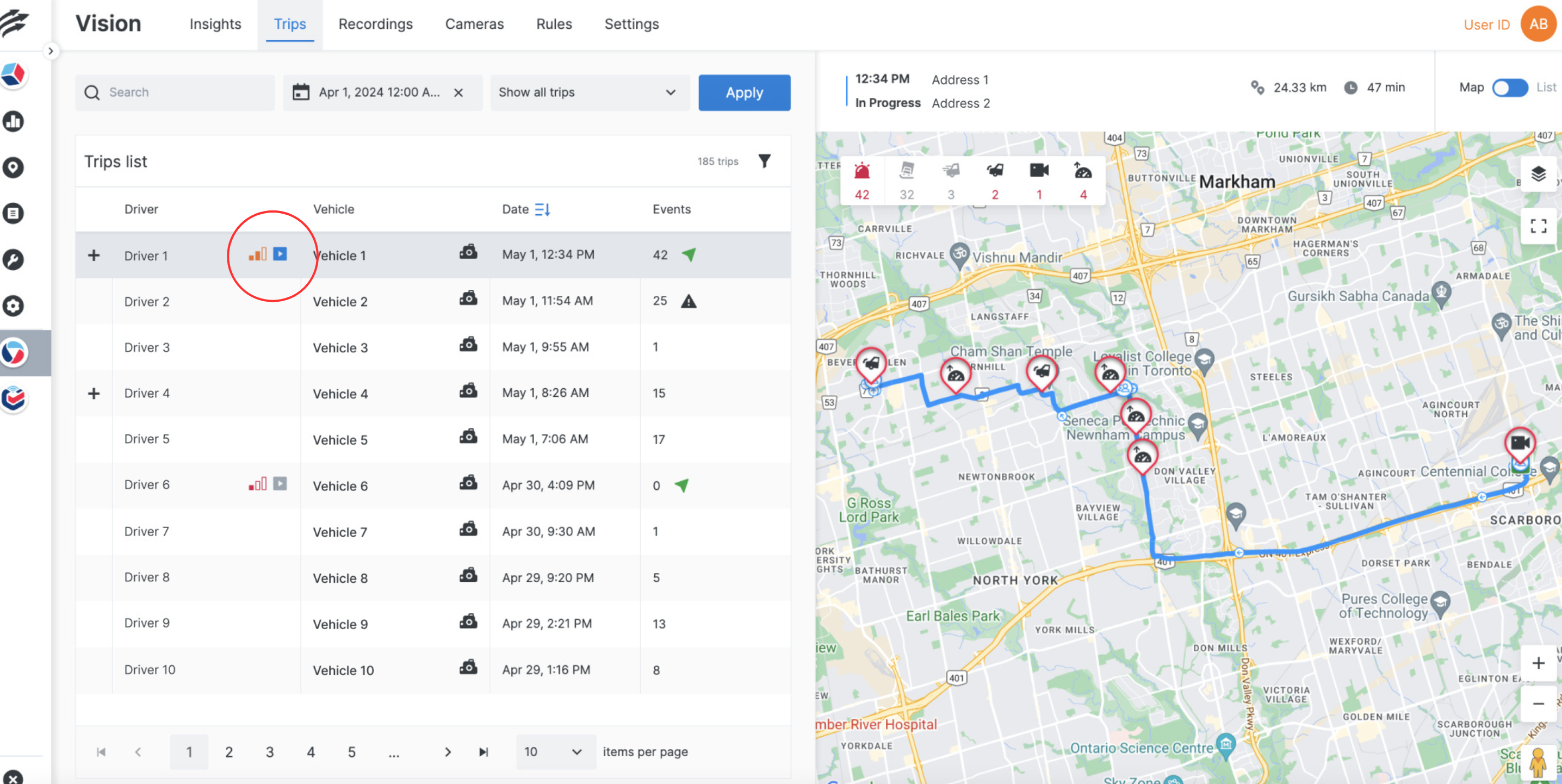The image size is (1562, 784).
Task: Go to page 5 of trips
Action: (351, 752)
